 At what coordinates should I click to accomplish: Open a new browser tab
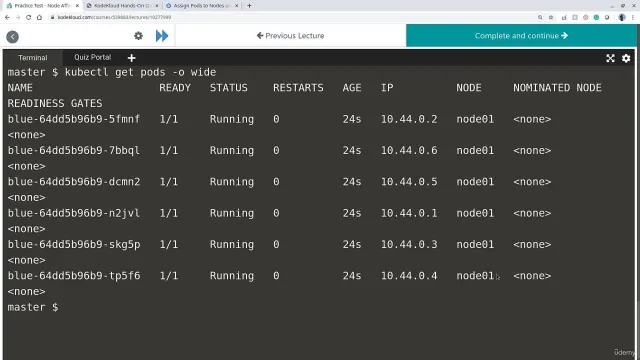(x=249, y=6)
